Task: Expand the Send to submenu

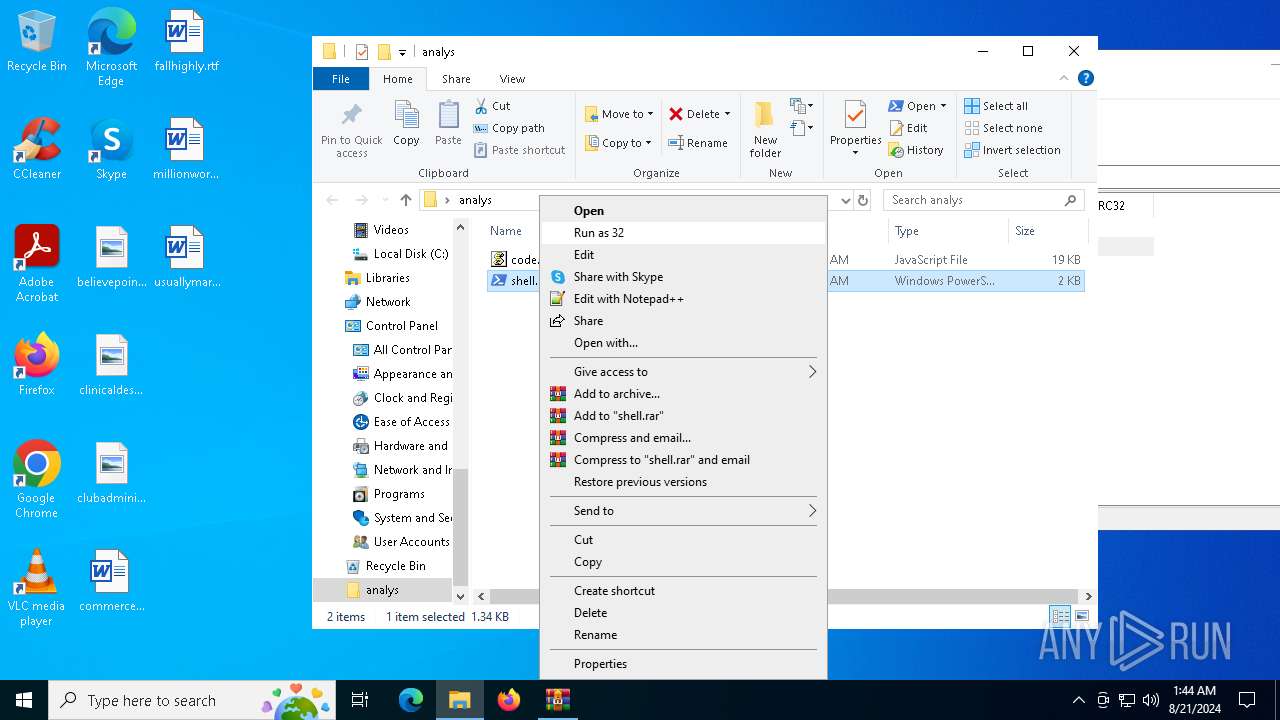Action: pos(683,510)
